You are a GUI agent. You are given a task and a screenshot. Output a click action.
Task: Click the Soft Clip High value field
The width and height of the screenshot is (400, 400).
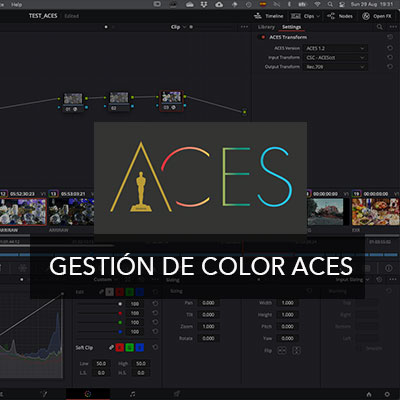(x=141, y=363)
